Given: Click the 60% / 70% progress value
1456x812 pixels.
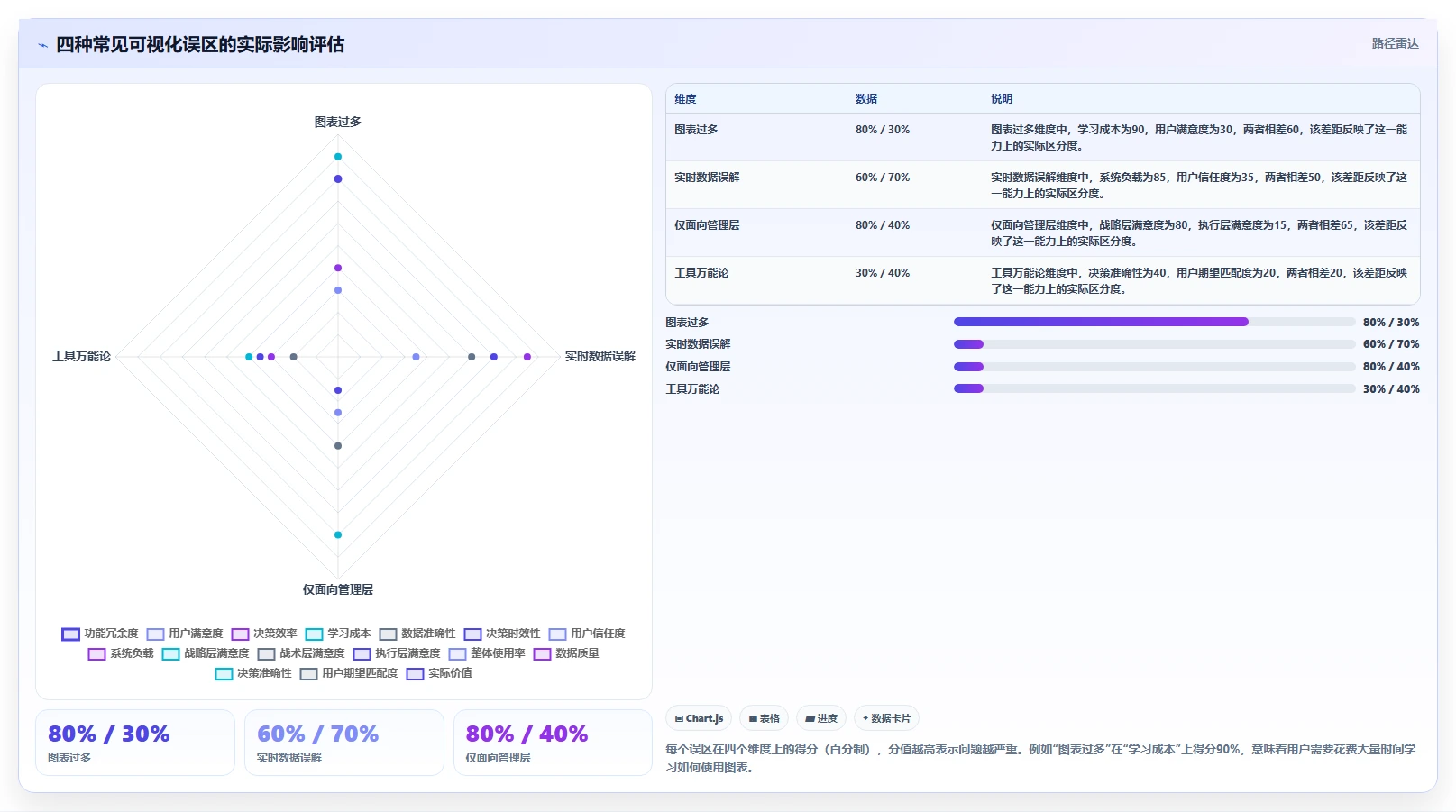Looking at the screenshot, I should [x=1391, y=344].
